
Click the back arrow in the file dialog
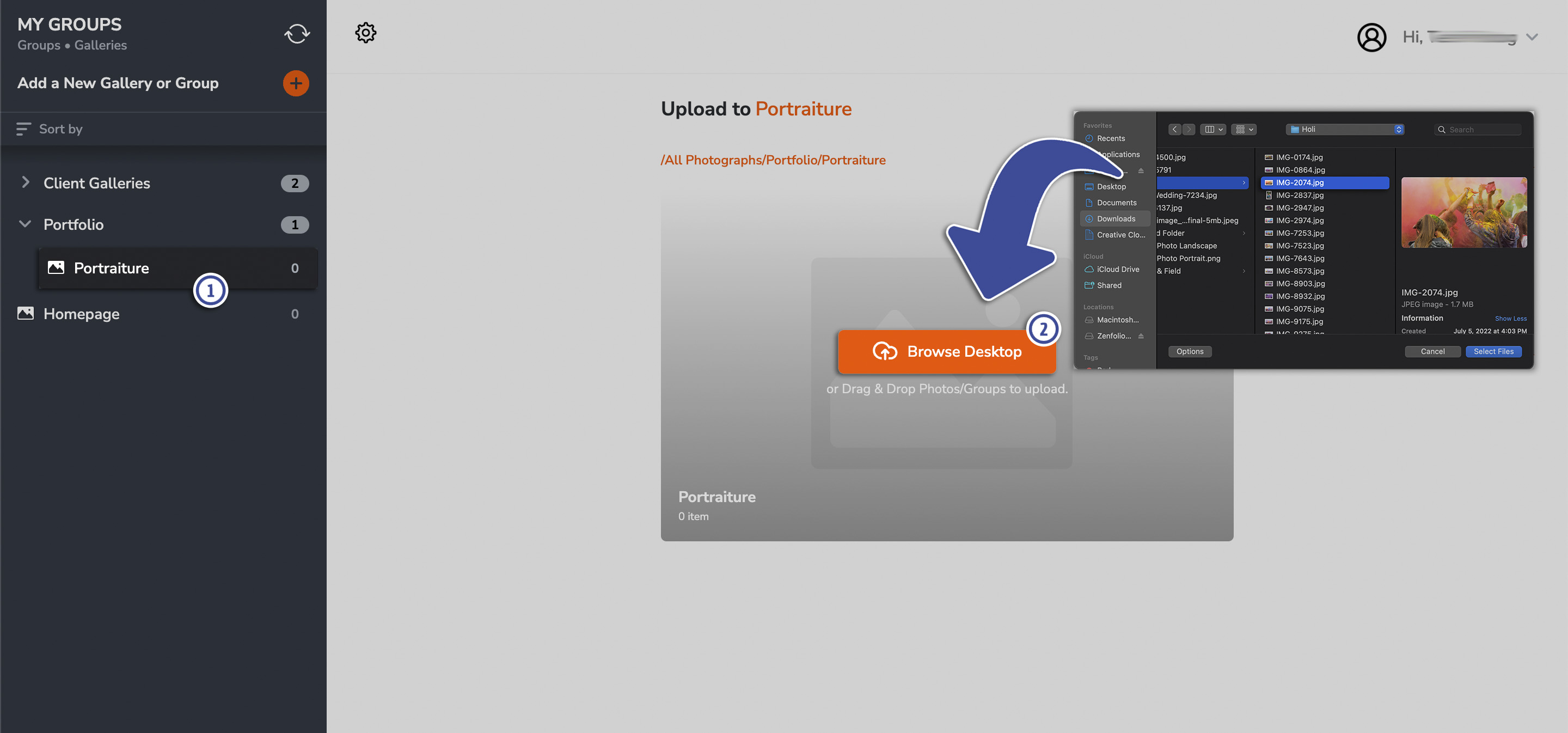coord(1174,129)
